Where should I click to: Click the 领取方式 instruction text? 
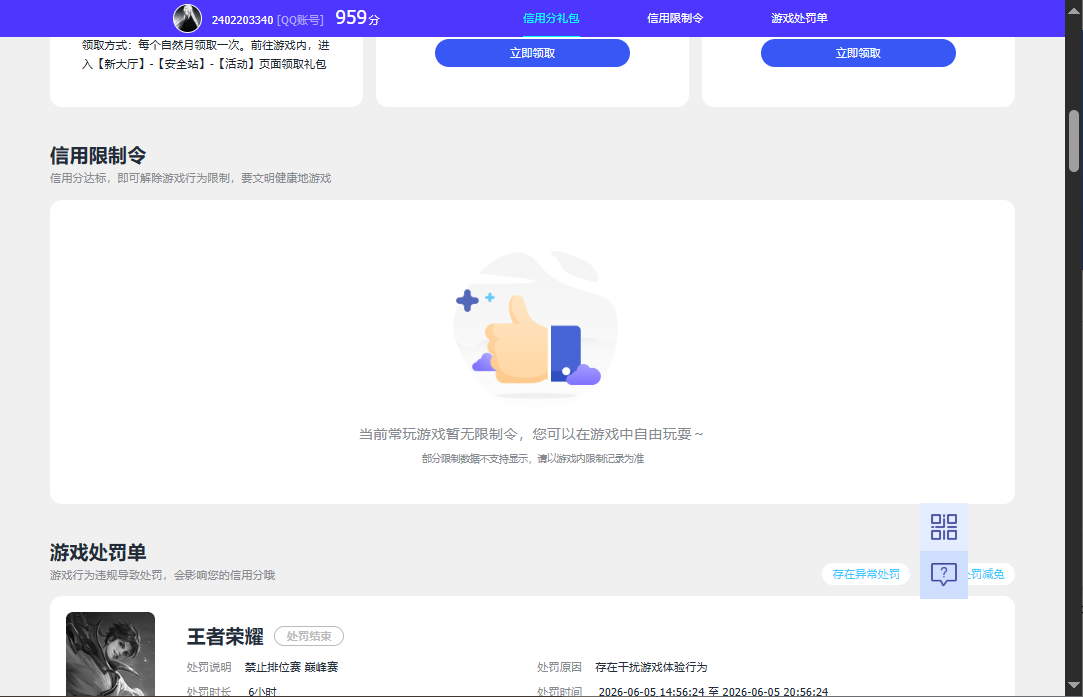pos(206,55)
